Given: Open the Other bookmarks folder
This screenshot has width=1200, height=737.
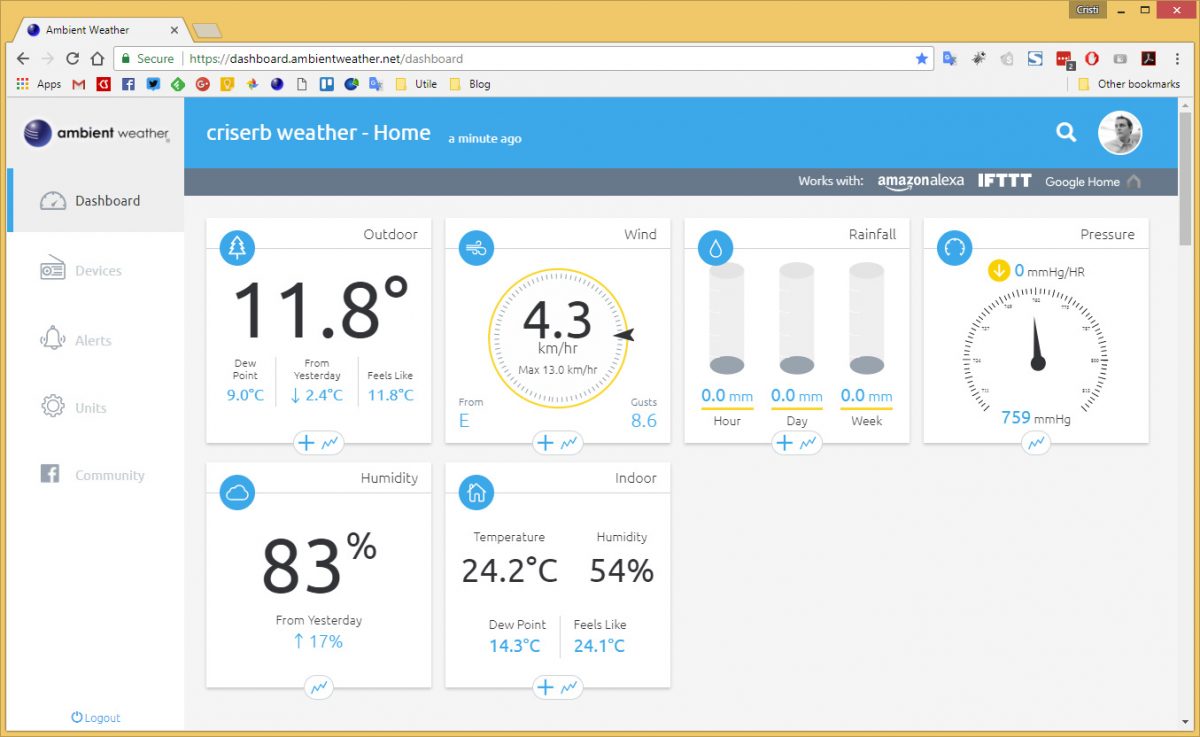Looking at the screenshot, I should [x=1129, y=84].
